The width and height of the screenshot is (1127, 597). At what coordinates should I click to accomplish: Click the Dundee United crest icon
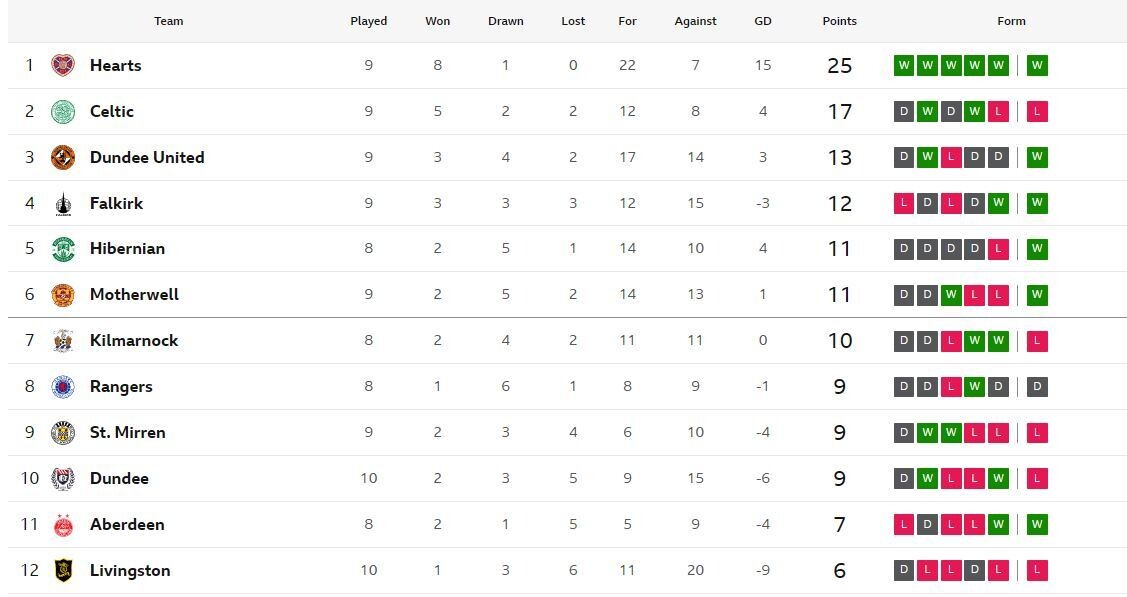[x=63, y=158]
